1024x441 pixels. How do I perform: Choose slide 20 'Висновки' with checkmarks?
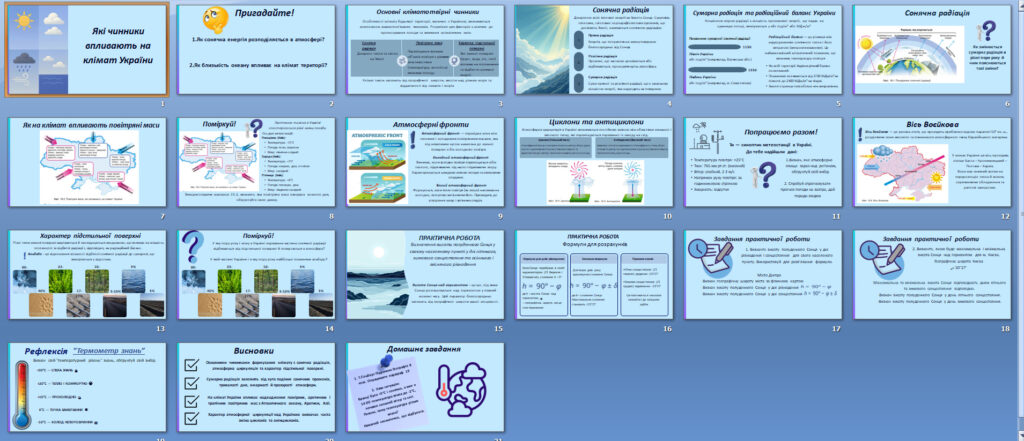[256, 387]
